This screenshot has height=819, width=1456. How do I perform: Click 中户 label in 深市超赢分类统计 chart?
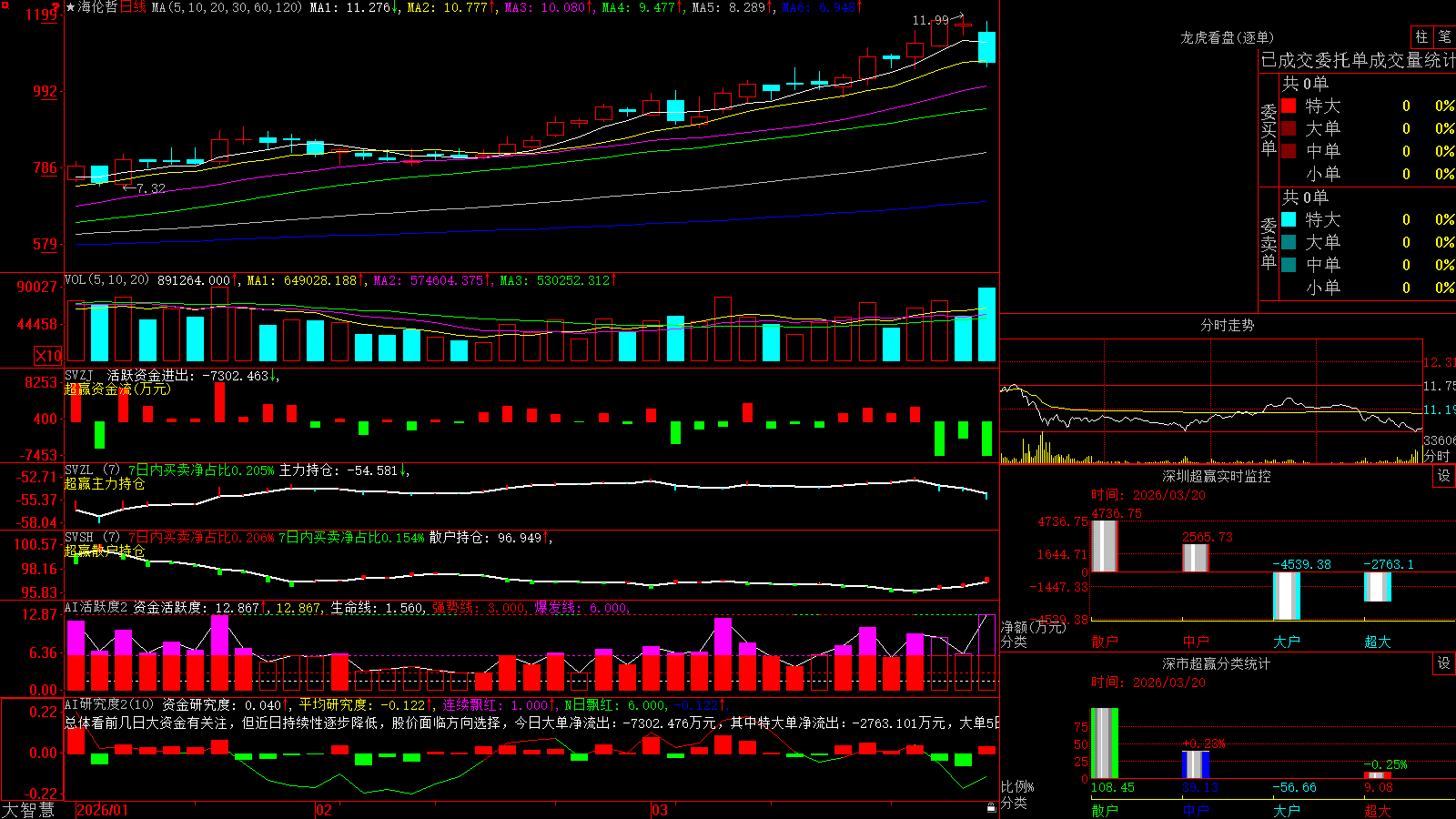point(1195,811)
